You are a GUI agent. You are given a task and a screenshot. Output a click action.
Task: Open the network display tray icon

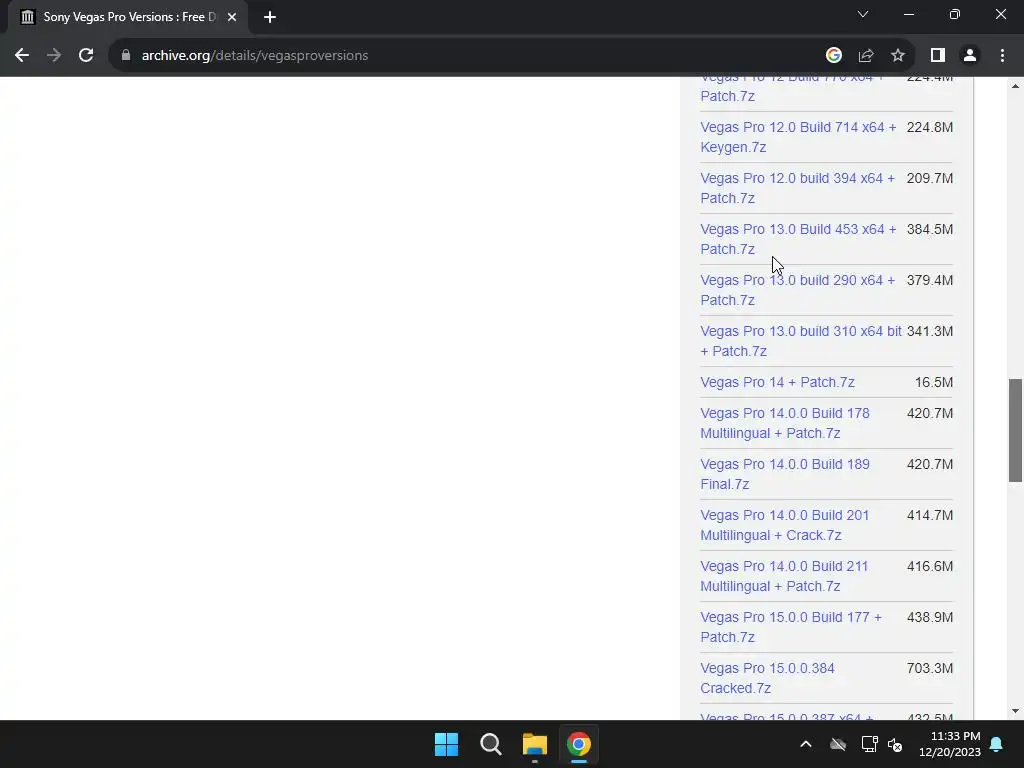[869, 744]
